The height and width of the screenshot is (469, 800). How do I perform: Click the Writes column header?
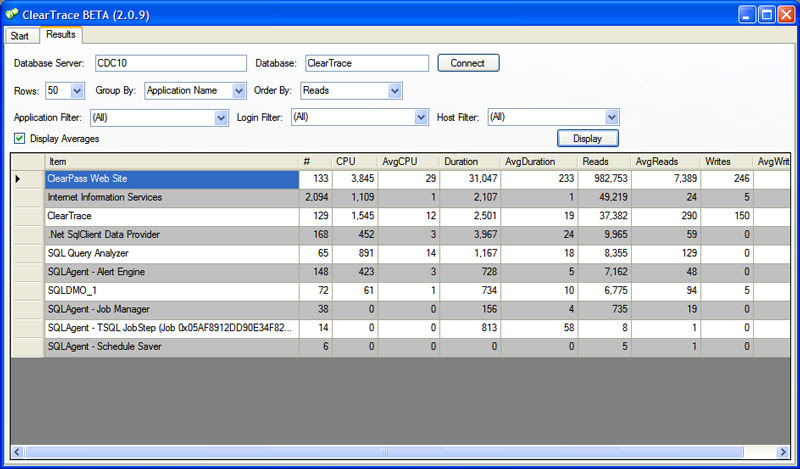pos(727,162)
